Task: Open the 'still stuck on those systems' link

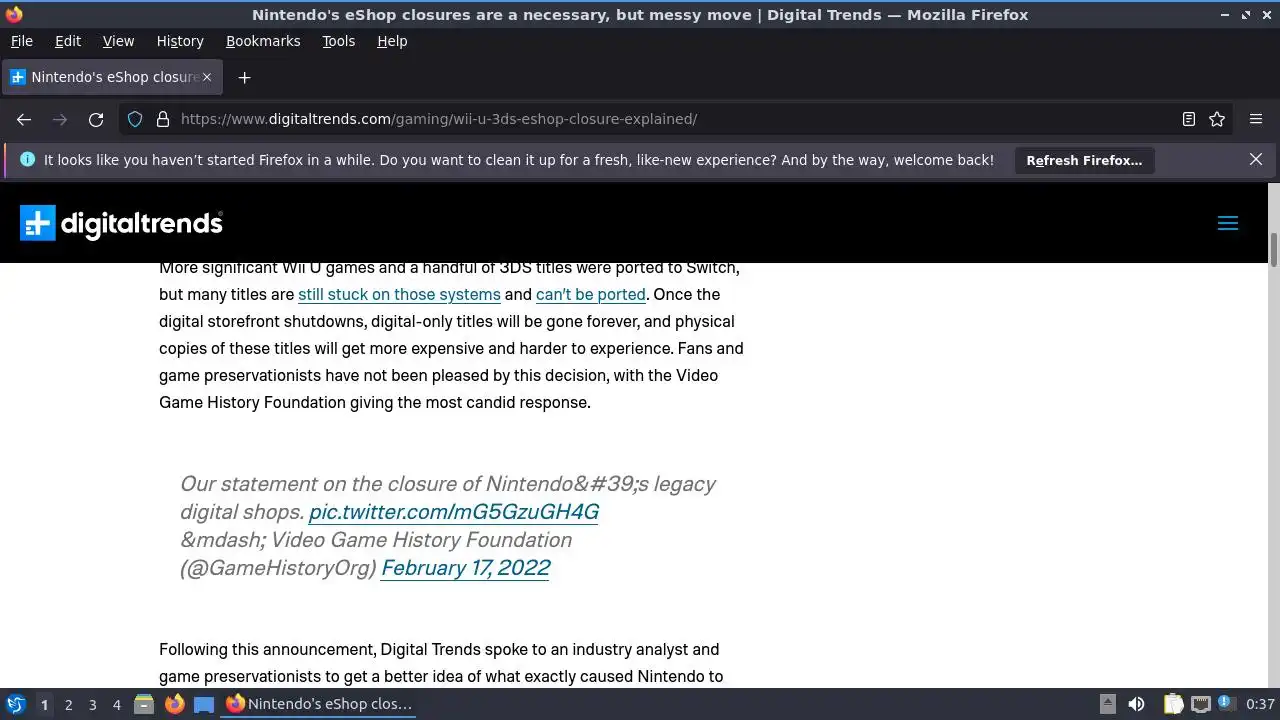Action: coord(399,294)
